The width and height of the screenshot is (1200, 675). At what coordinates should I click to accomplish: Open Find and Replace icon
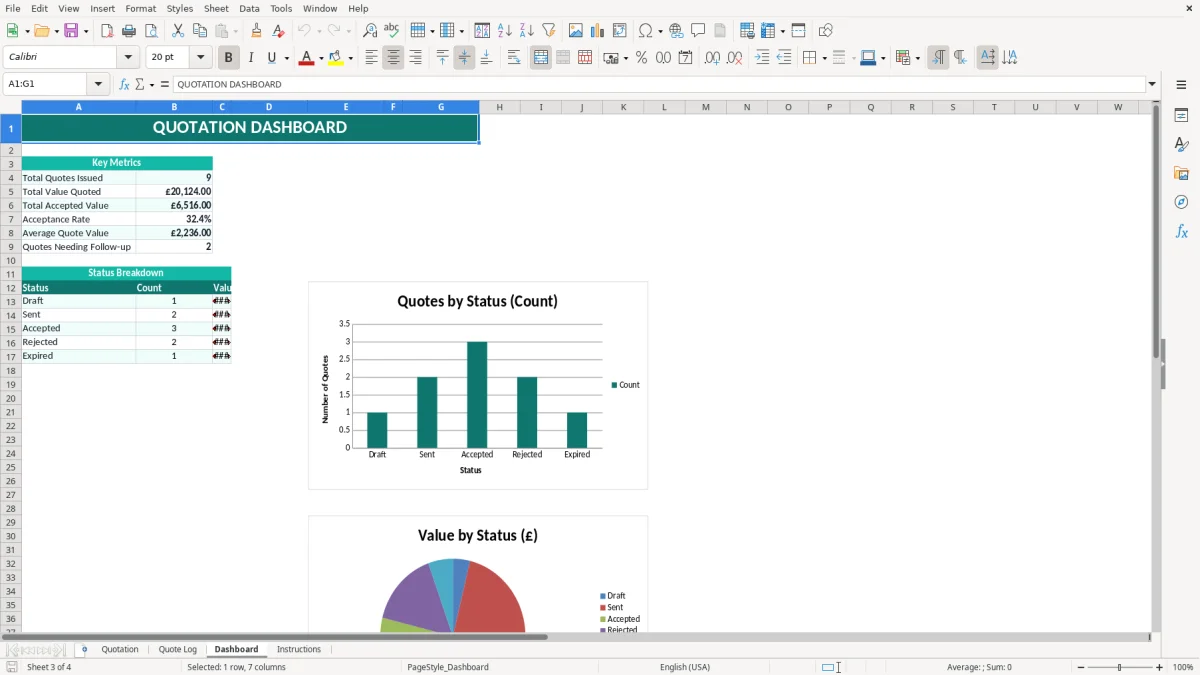tap(370, 31)
